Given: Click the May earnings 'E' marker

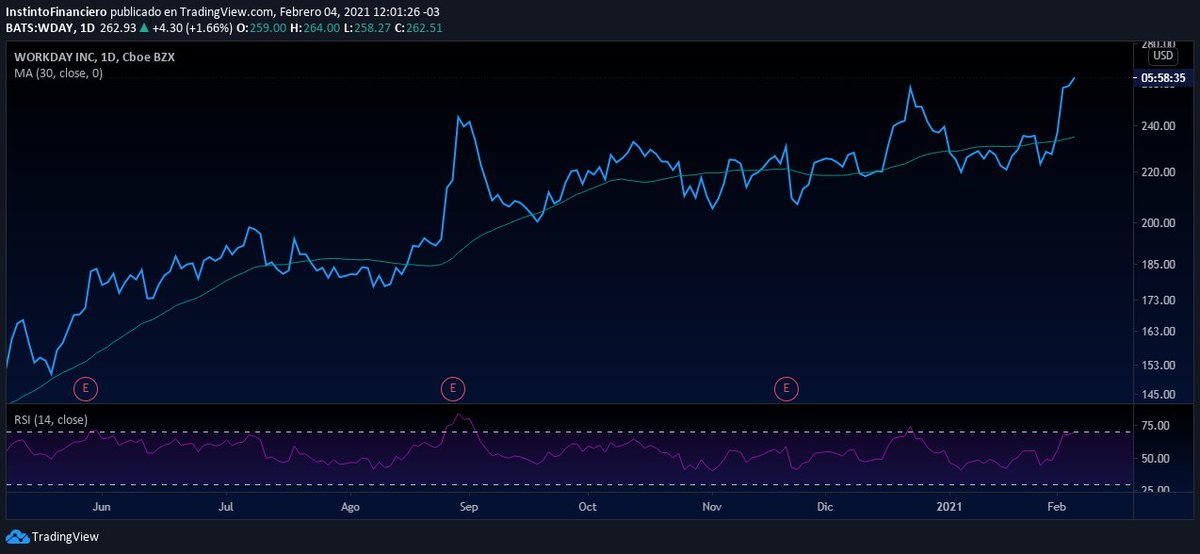Looking at the screenshot, I should [87, 387].
